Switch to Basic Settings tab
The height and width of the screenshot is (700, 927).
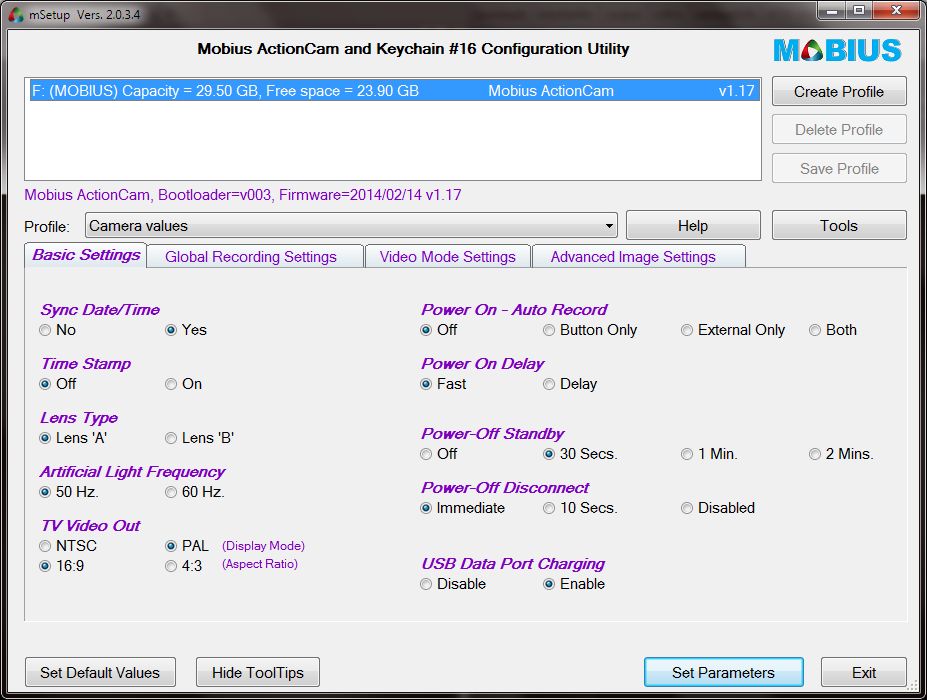coord(86,255)
